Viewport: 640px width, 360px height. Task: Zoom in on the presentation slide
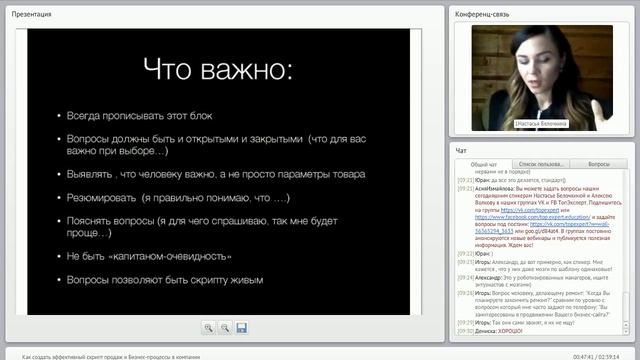[209, 328]
